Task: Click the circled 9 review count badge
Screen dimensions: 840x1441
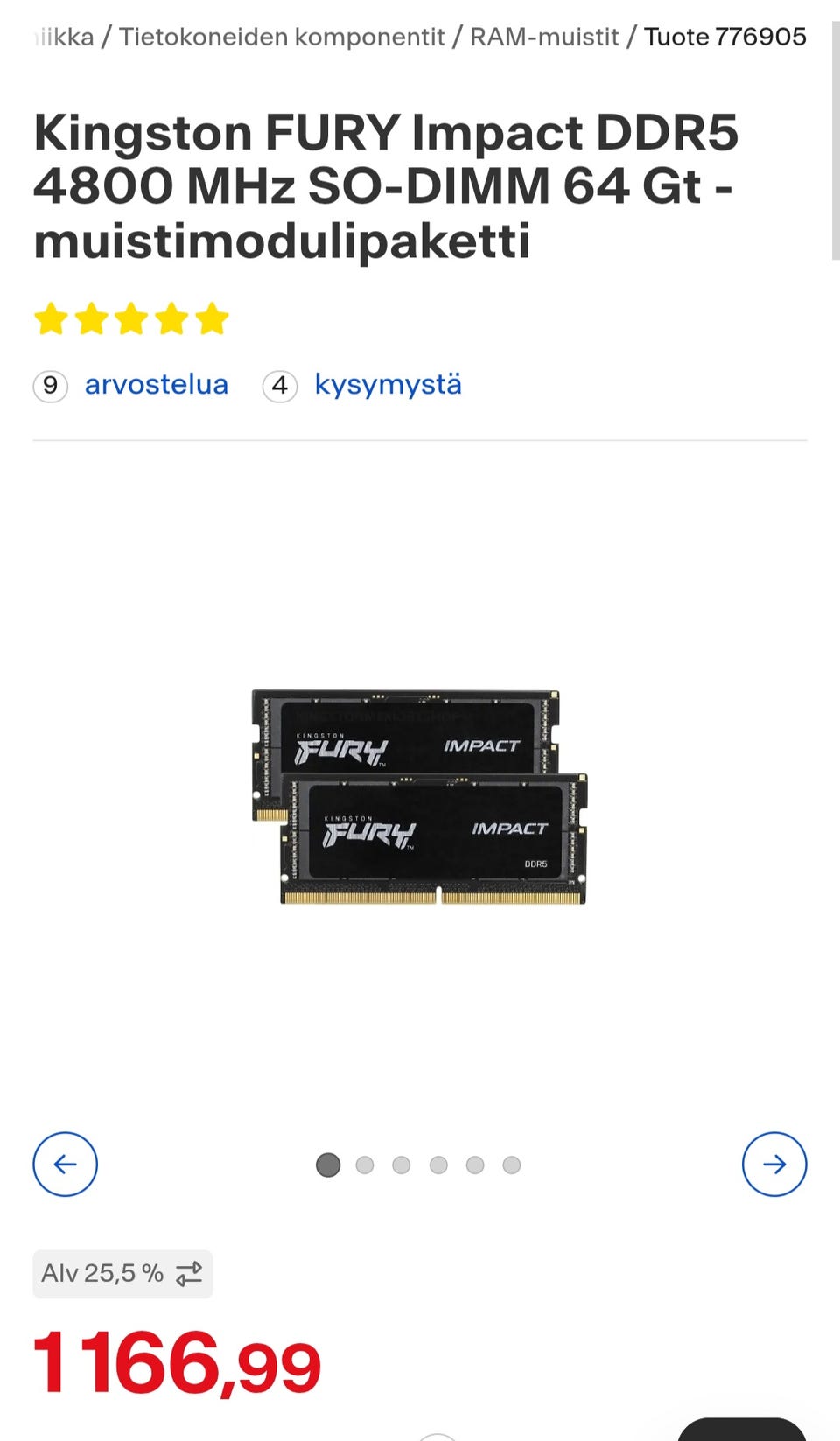Action: [51, 386]
